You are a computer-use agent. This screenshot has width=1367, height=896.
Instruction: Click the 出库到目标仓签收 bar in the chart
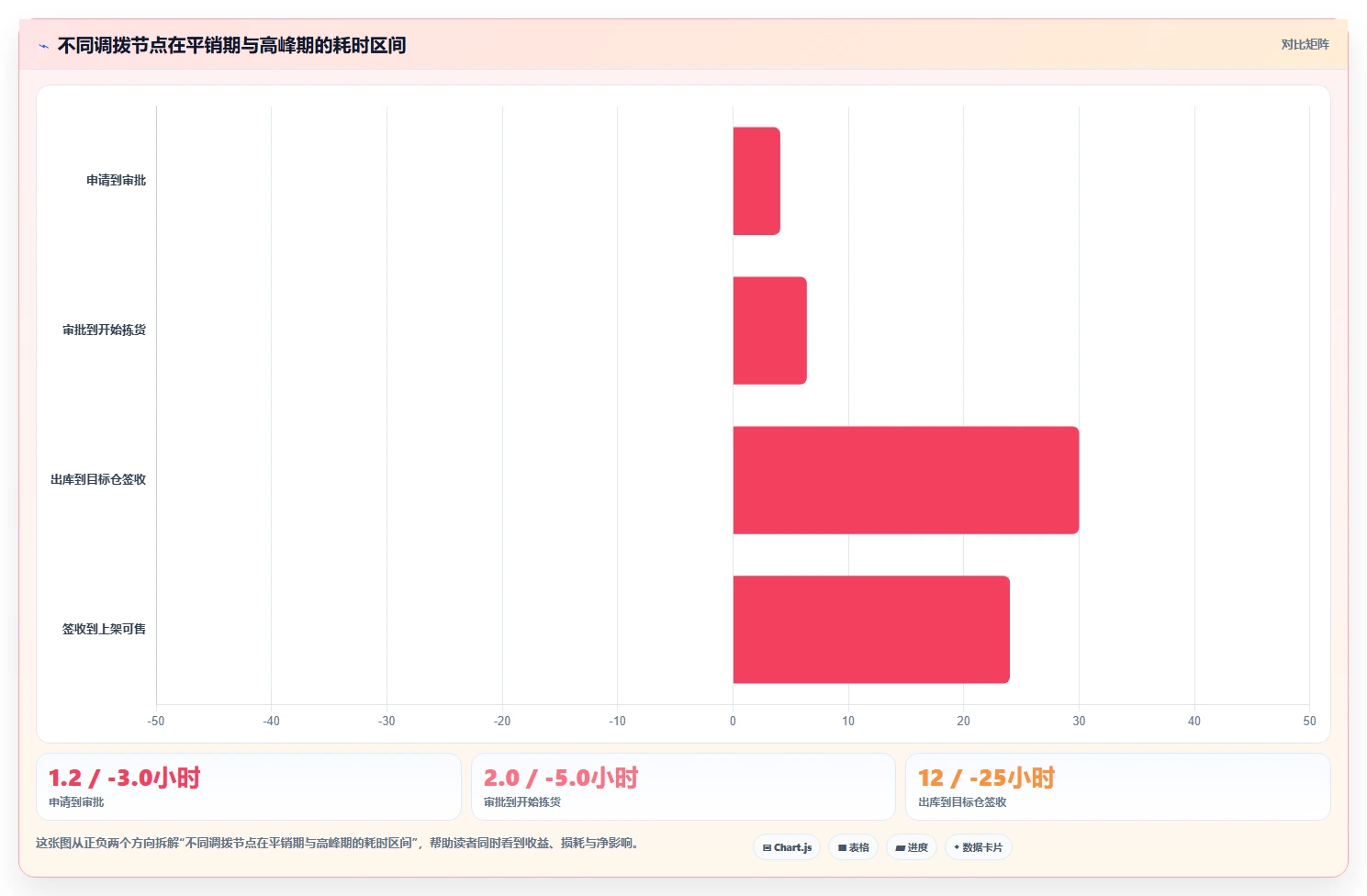(x=905, y=480)
